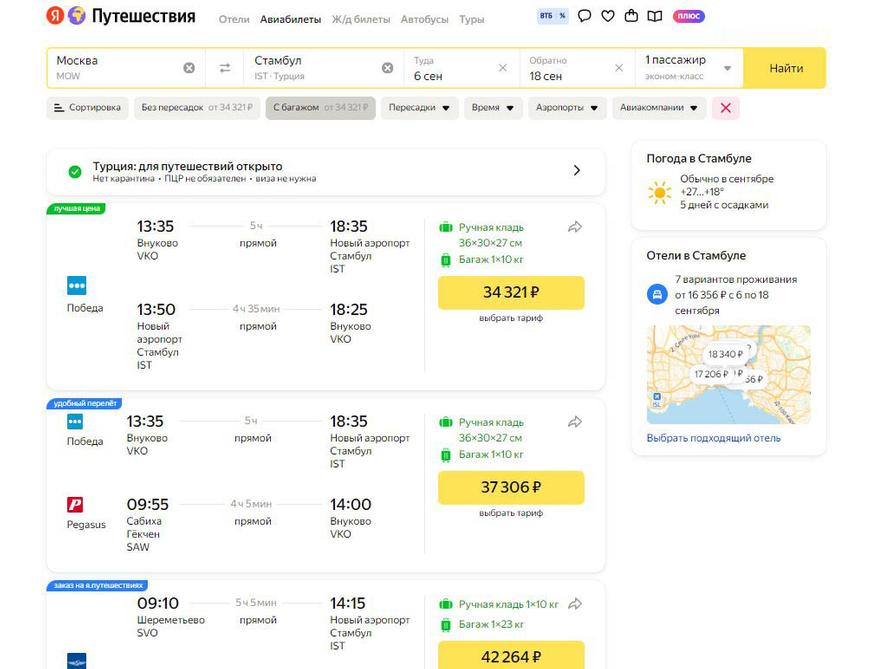The image size is (877, 669).
Task: Open the Istanbul hotels map thumbnail
Action: click(x=728, y=374)
